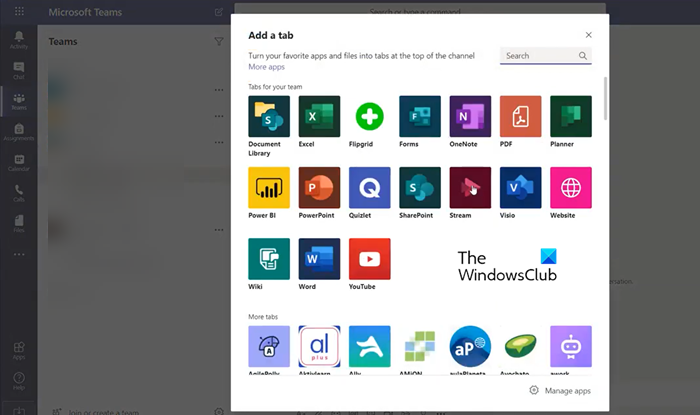Screen dimensions: 700x415
Task: Add the Quizlet tab
Action: [370, 188]
